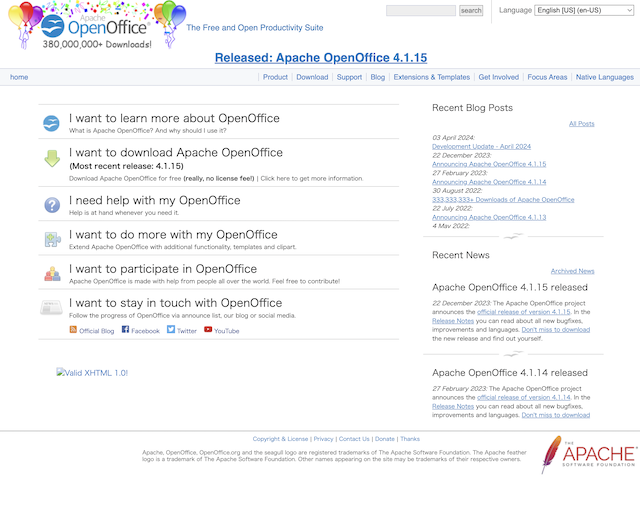Click the Apache OpenOffice logo
Screen dimensions: 640x510
[x=97, y=25]
